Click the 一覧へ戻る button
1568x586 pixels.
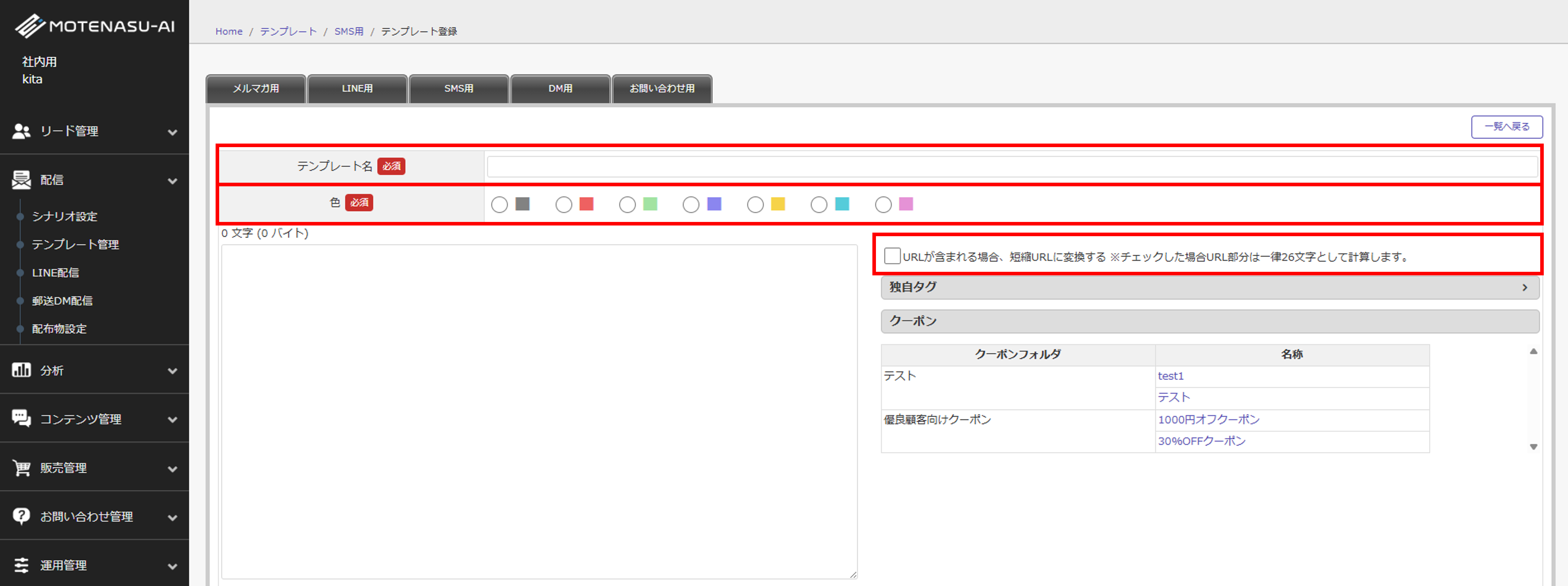[1506, 126]
